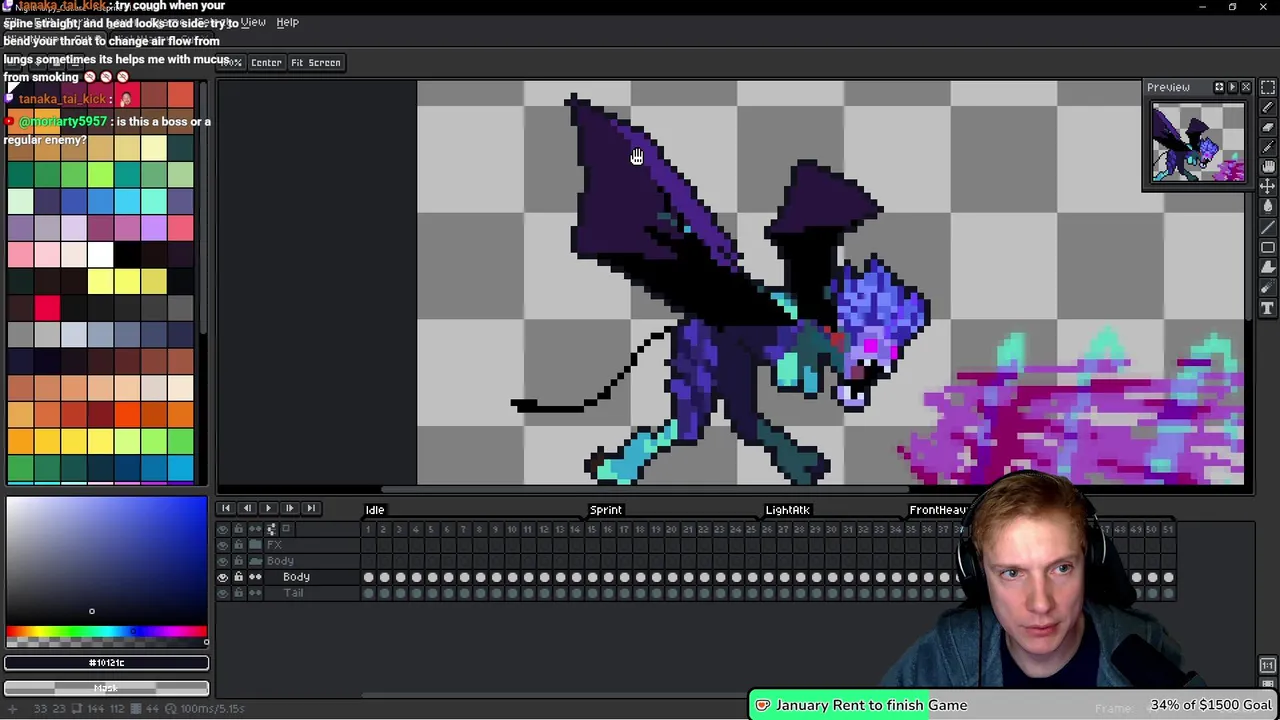Lock the active Body layer
Viewport: 1280px width, 720px height.
[x=239, y=577]
